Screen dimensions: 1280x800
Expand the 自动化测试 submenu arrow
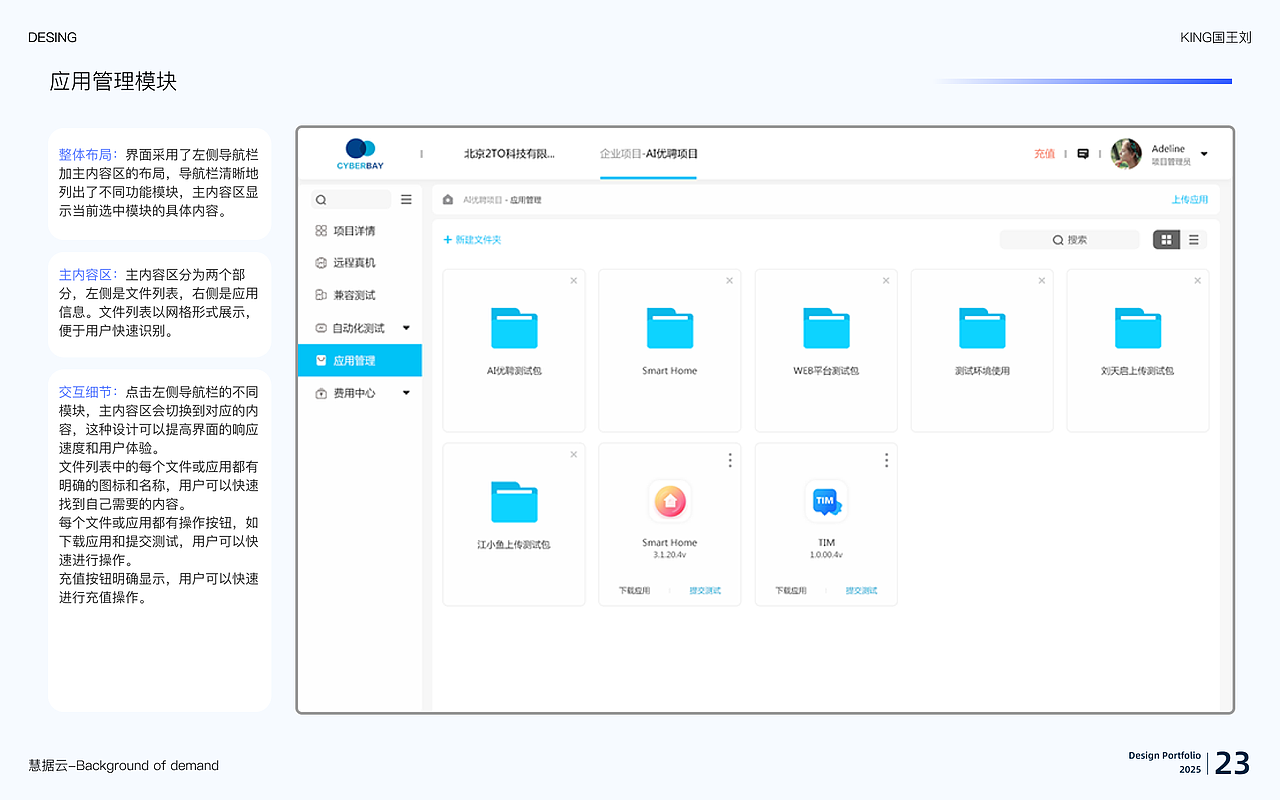[406, 328]
